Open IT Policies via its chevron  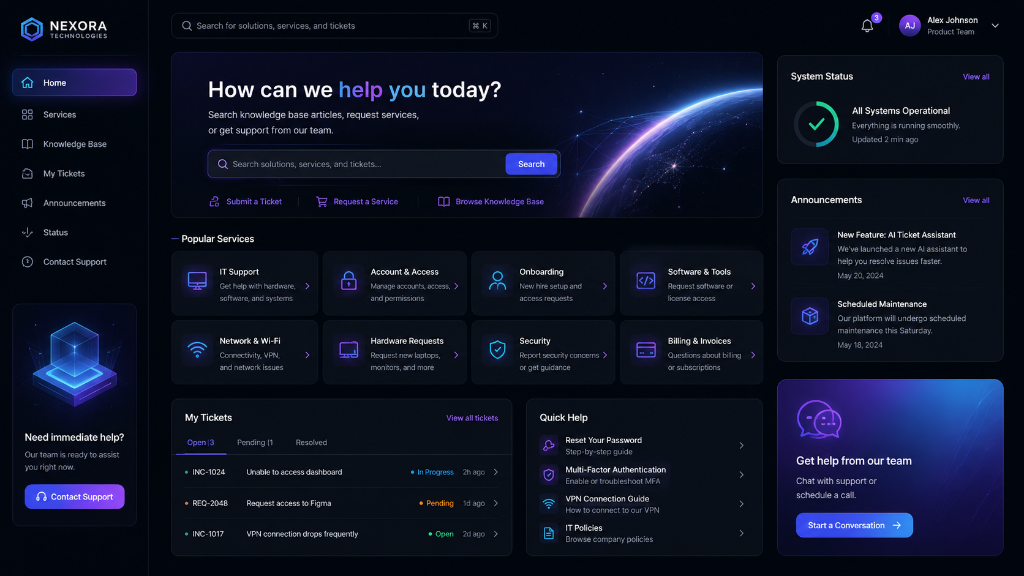[x=741, y=533]
